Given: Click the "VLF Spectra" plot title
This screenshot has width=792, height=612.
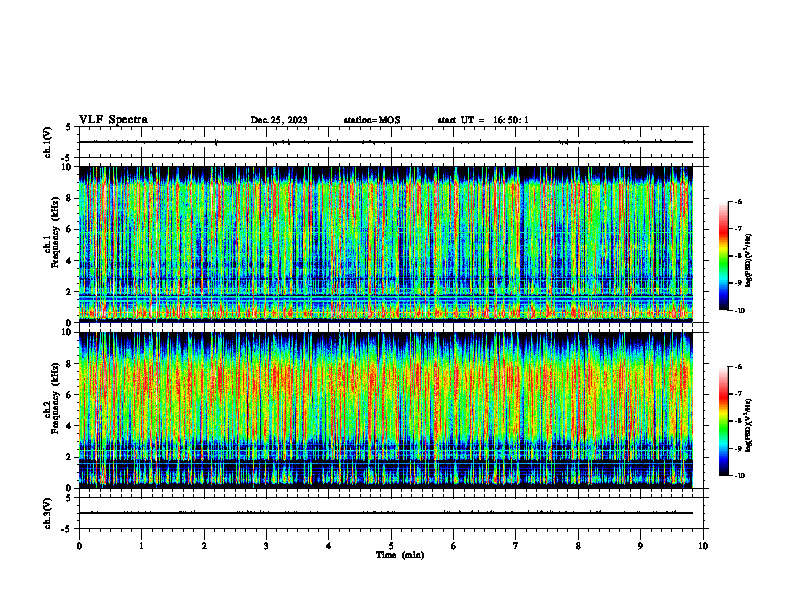Looking at the screenshot, I should [x=113, y=120].
